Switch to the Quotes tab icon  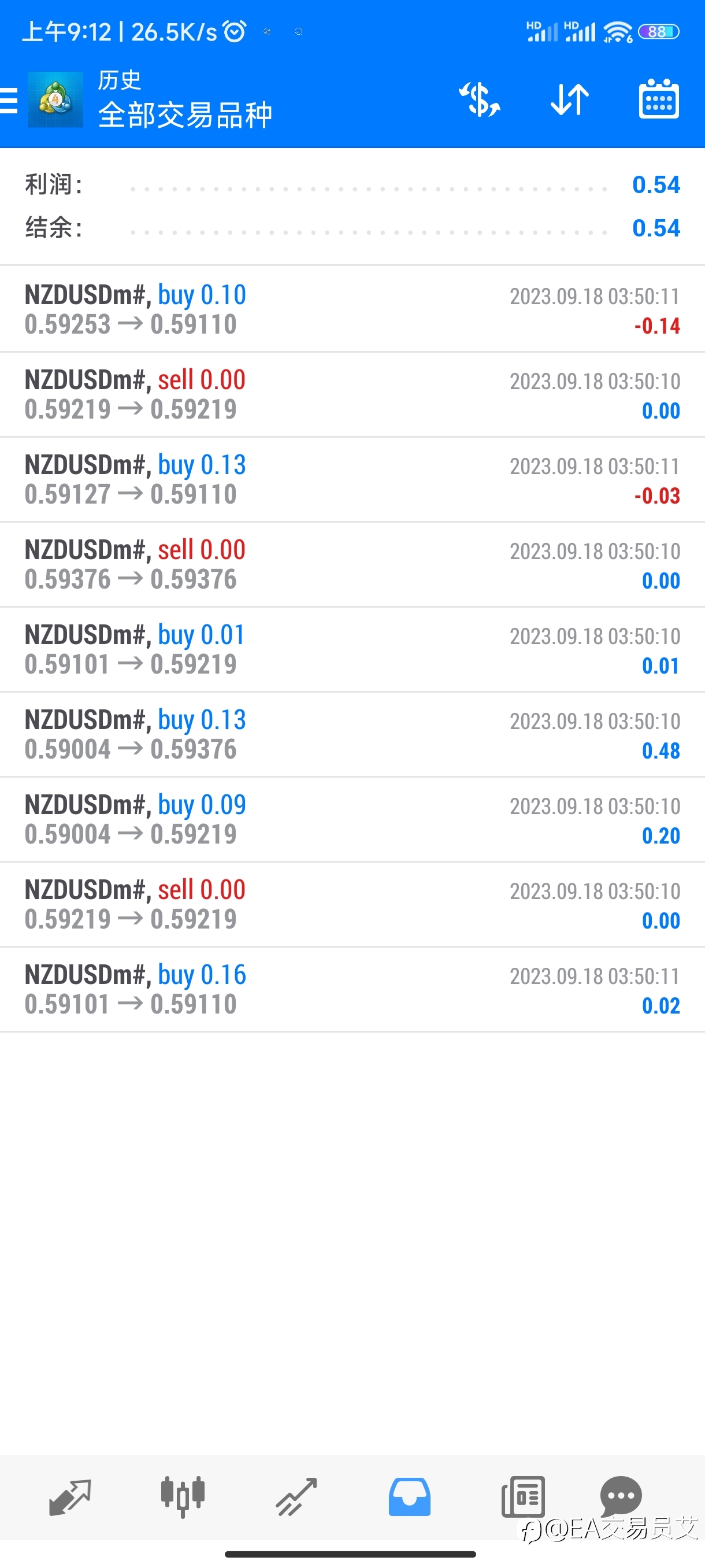pos(70,1497)
